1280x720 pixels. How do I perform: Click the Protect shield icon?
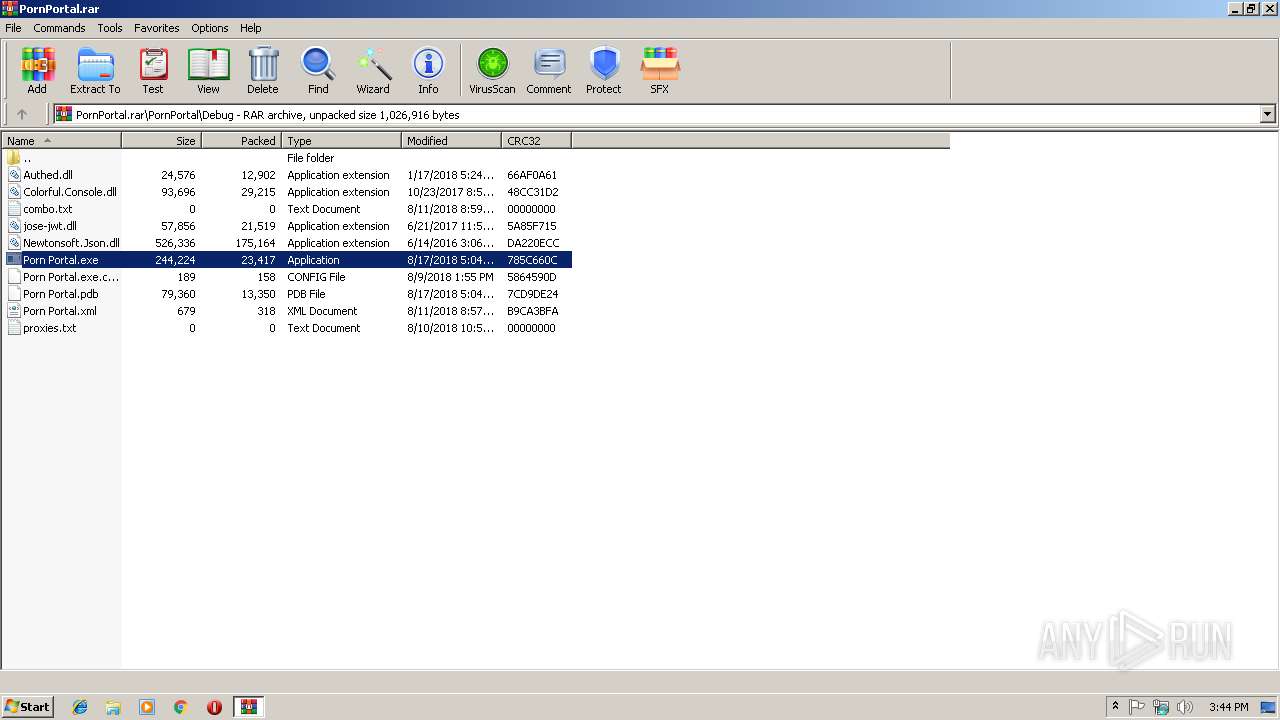604,70
